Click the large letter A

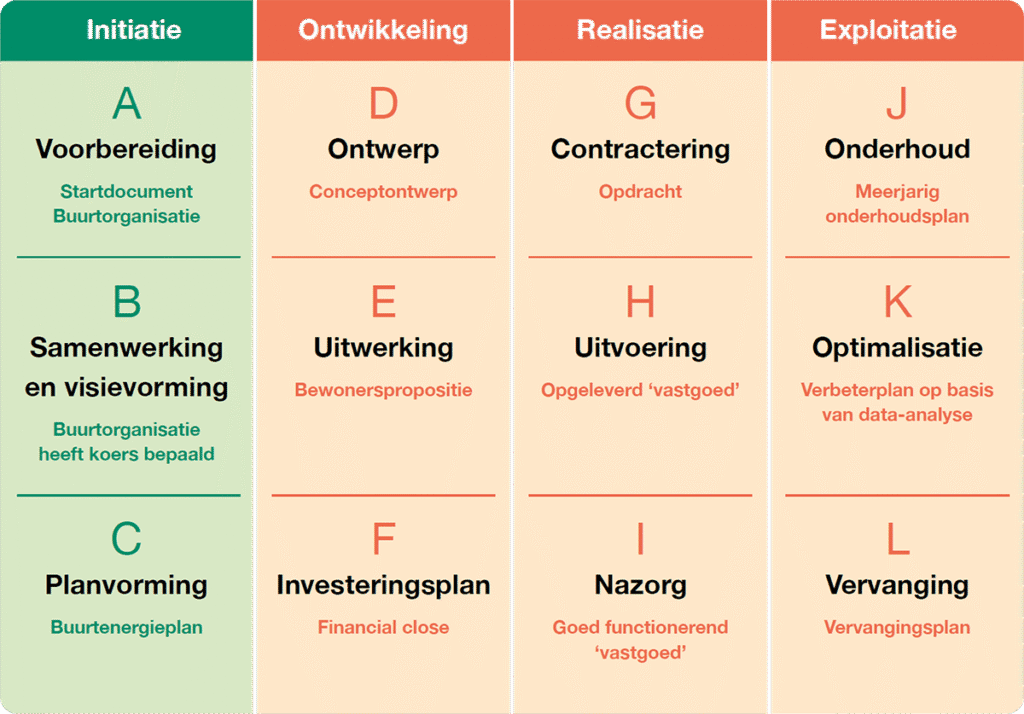click(x=126, y=103)
